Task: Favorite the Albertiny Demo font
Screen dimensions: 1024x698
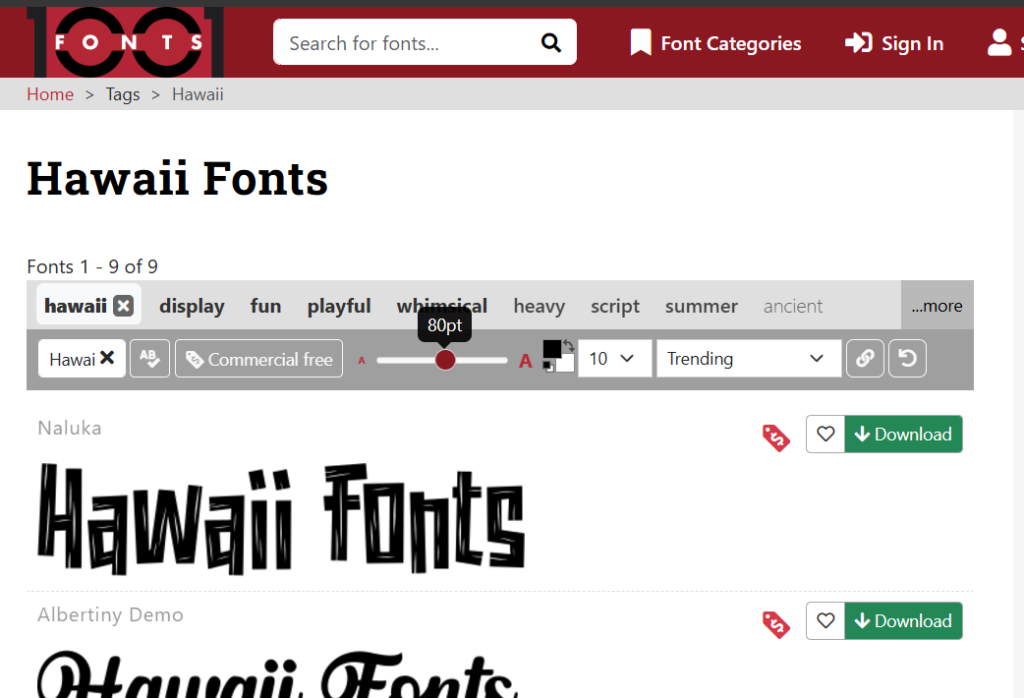Action: [x=825, y=621]
